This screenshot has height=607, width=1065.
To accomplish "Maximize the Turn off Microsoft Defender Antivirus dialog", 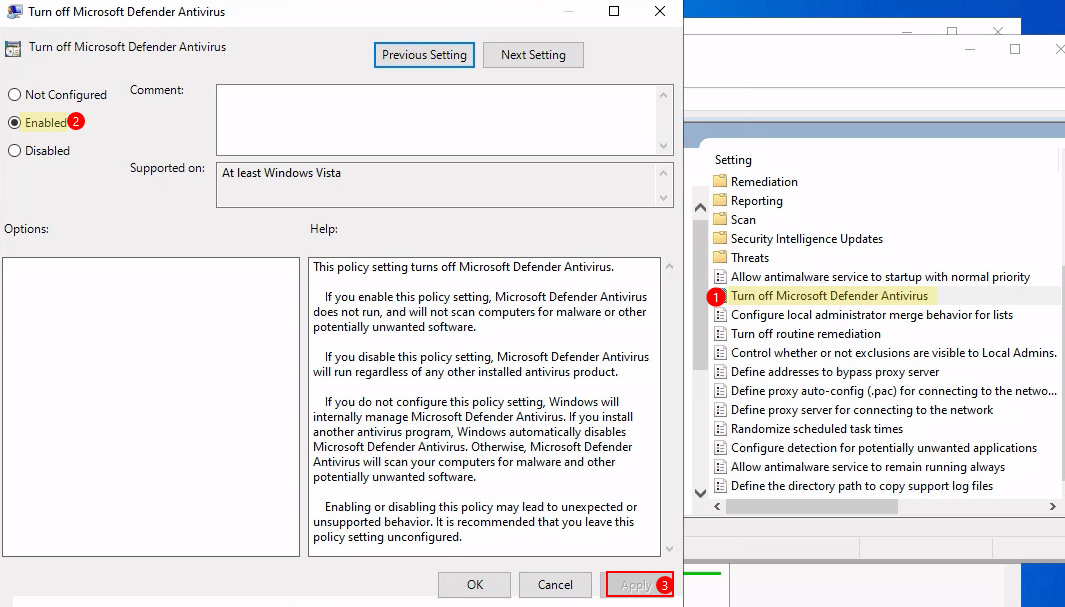I will (614, 12).
